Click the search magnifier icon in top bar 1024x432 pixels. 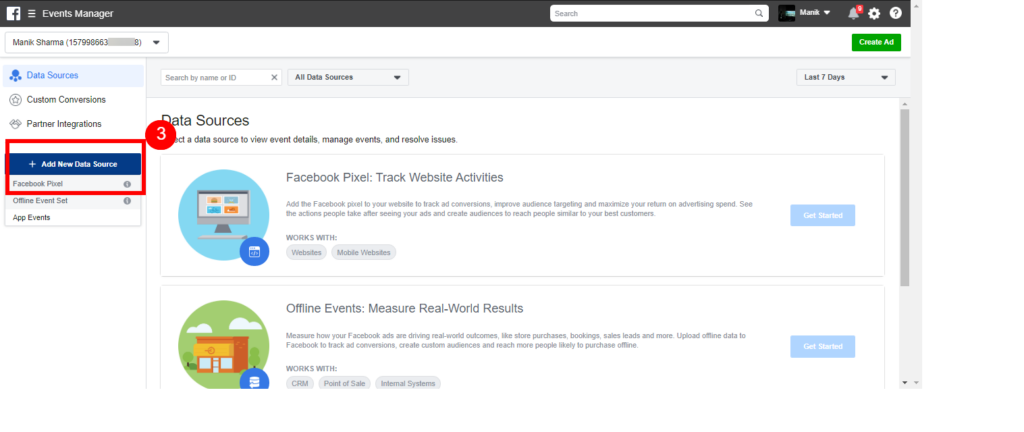(758, 13)
